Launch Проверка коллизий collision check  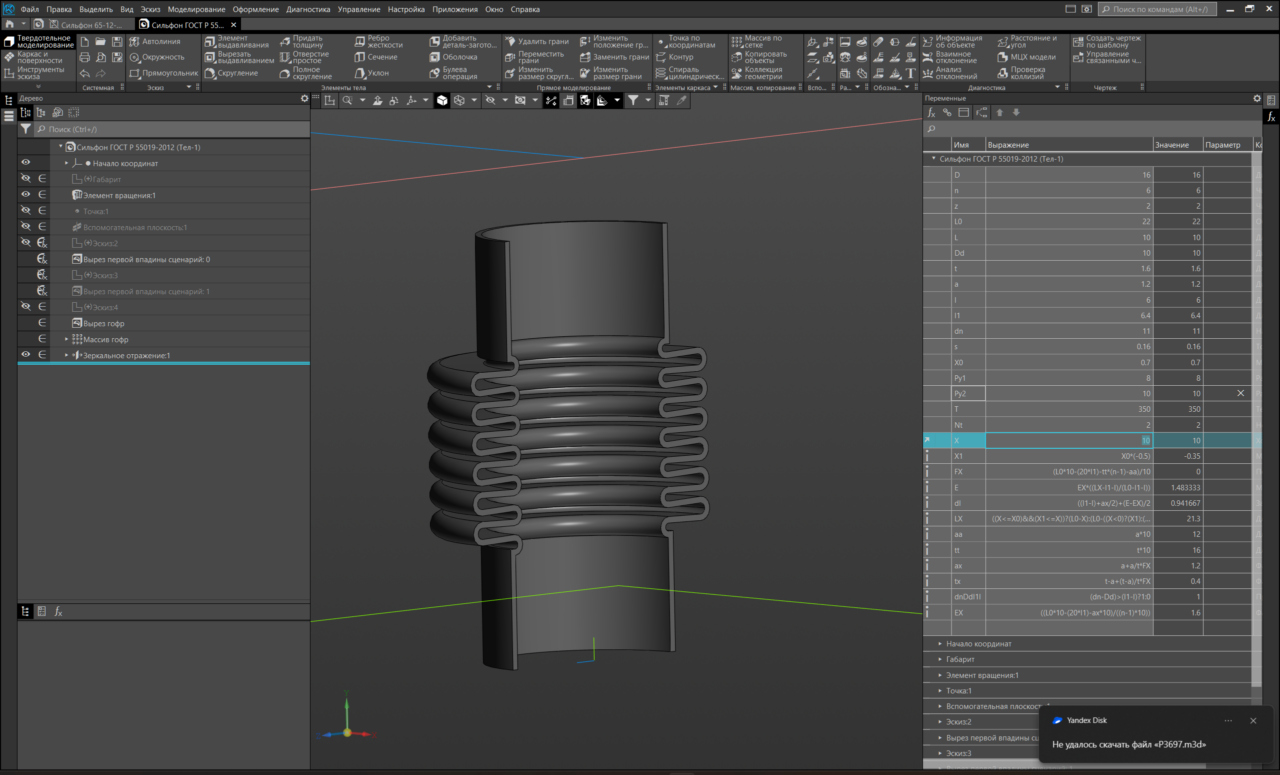(1020, 73)
